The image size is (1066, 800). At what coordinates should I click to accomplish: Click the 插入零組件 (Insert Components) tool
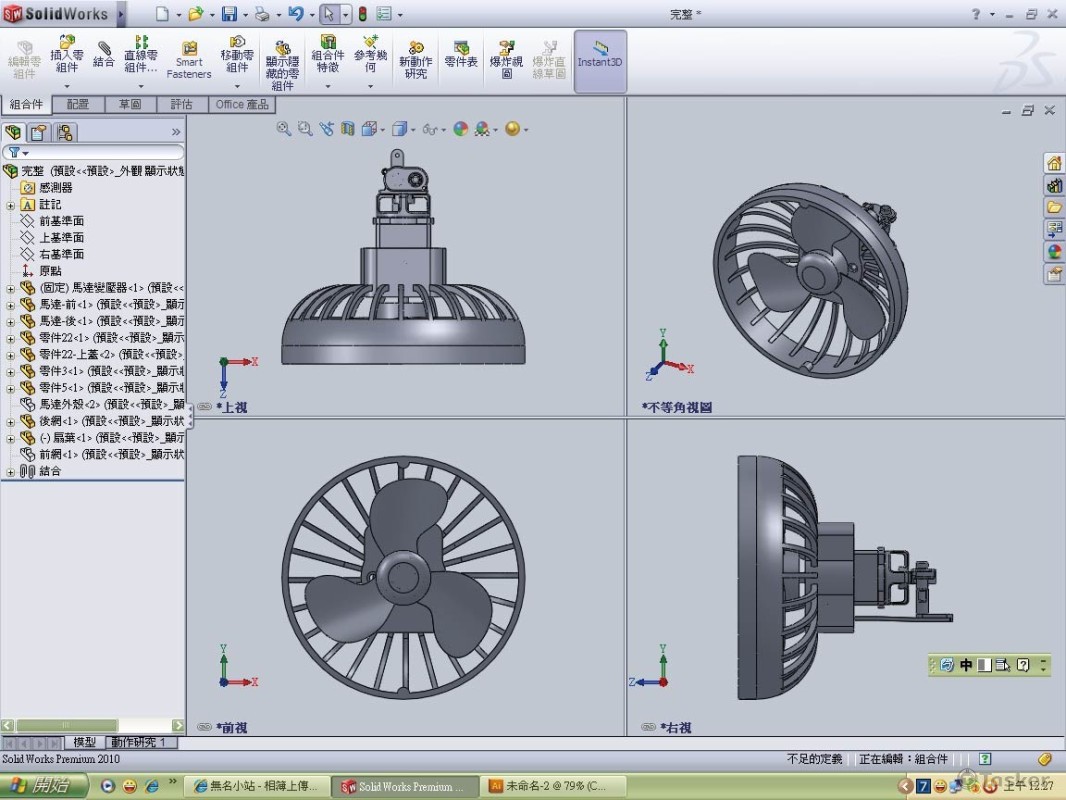[x=66, y=55]
